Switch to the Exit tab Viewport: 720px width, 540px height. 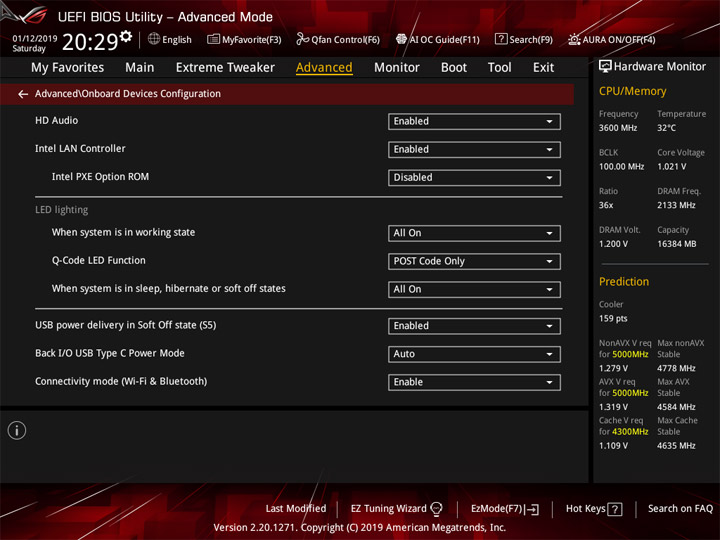pos(543,68)
